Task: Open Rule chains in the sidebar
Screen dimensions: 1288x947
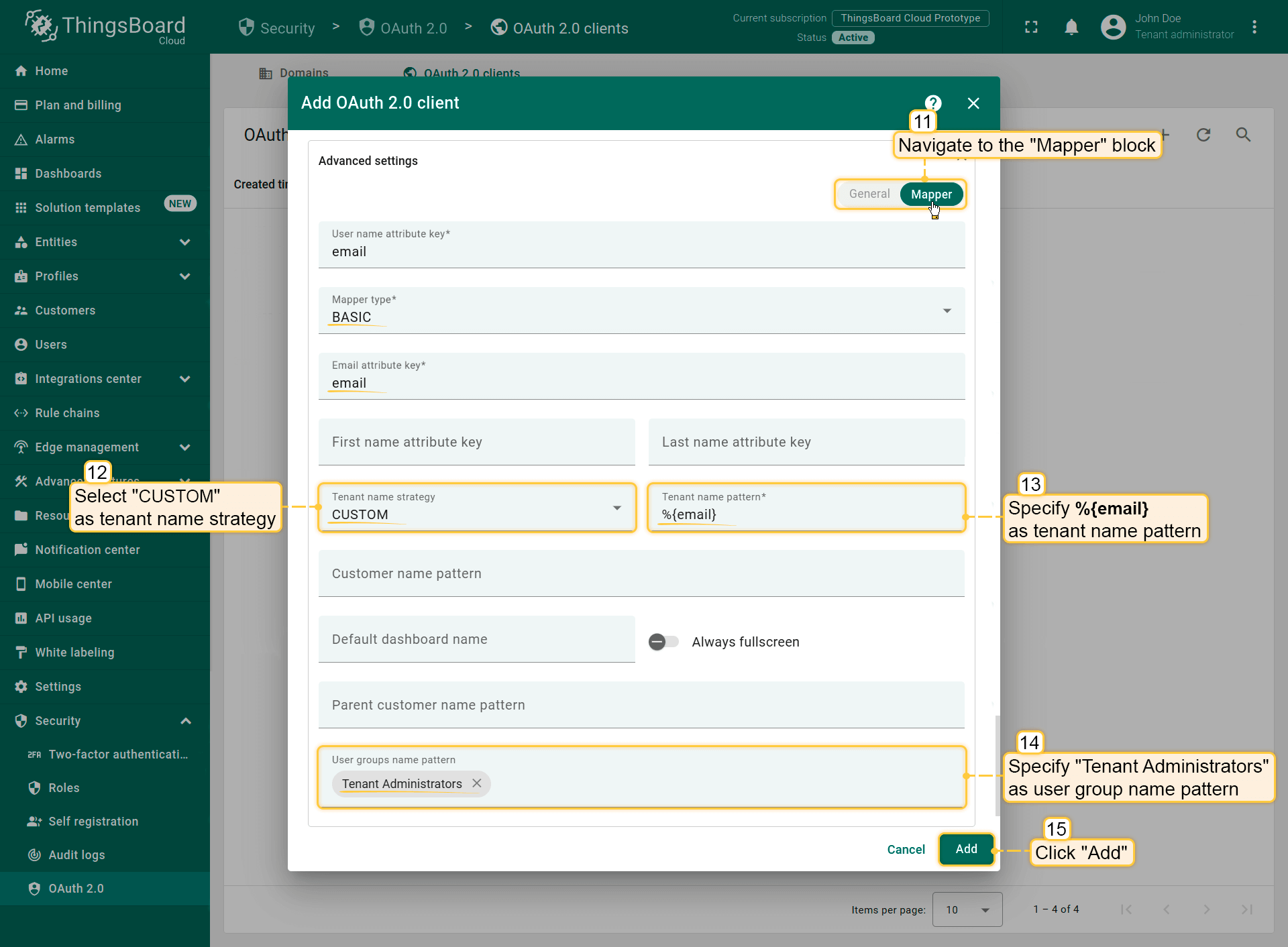Action: [x=67, y=413]
